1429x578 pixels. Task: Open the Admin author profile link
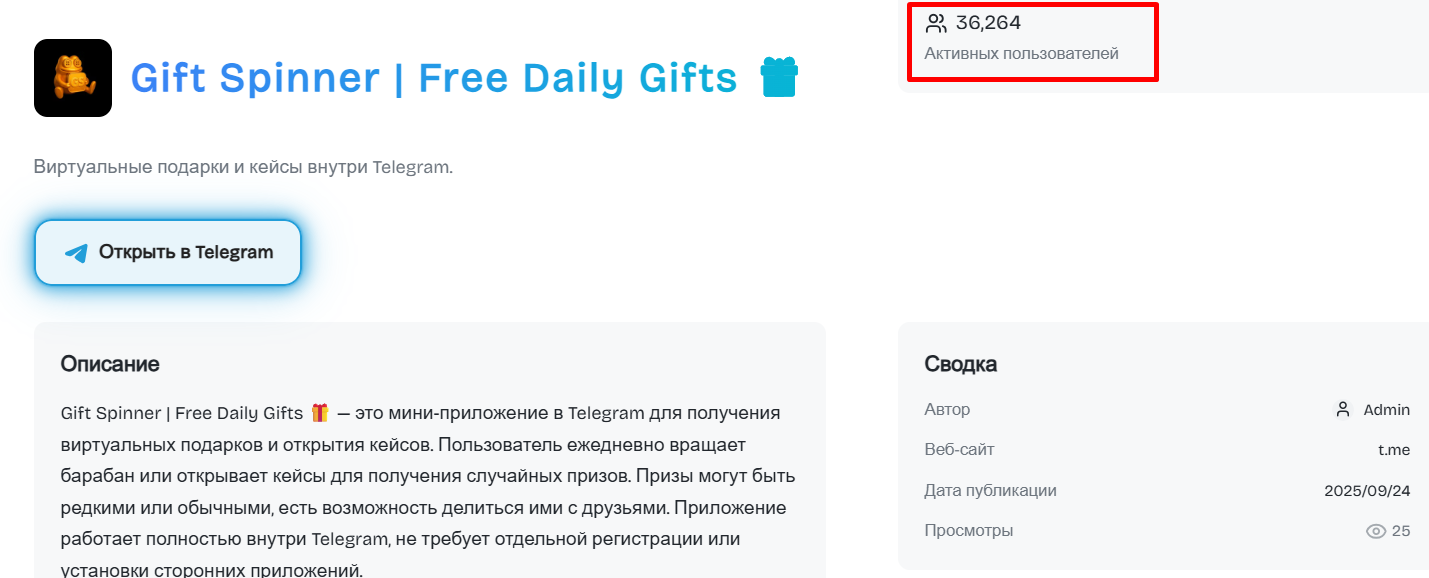1386,410
